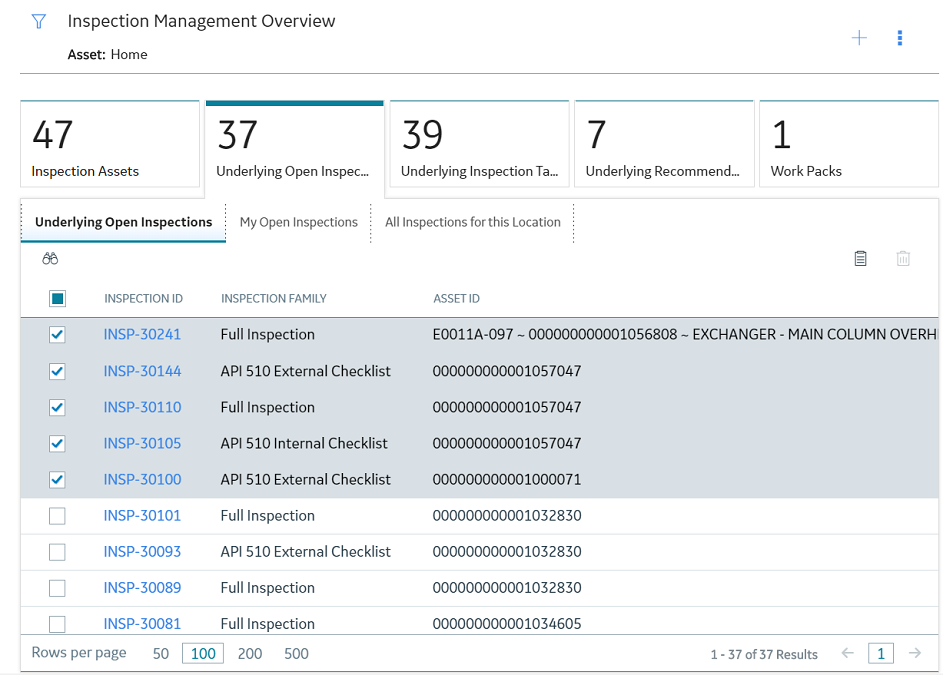Set rows per page to 50

[x=161, y=653]
